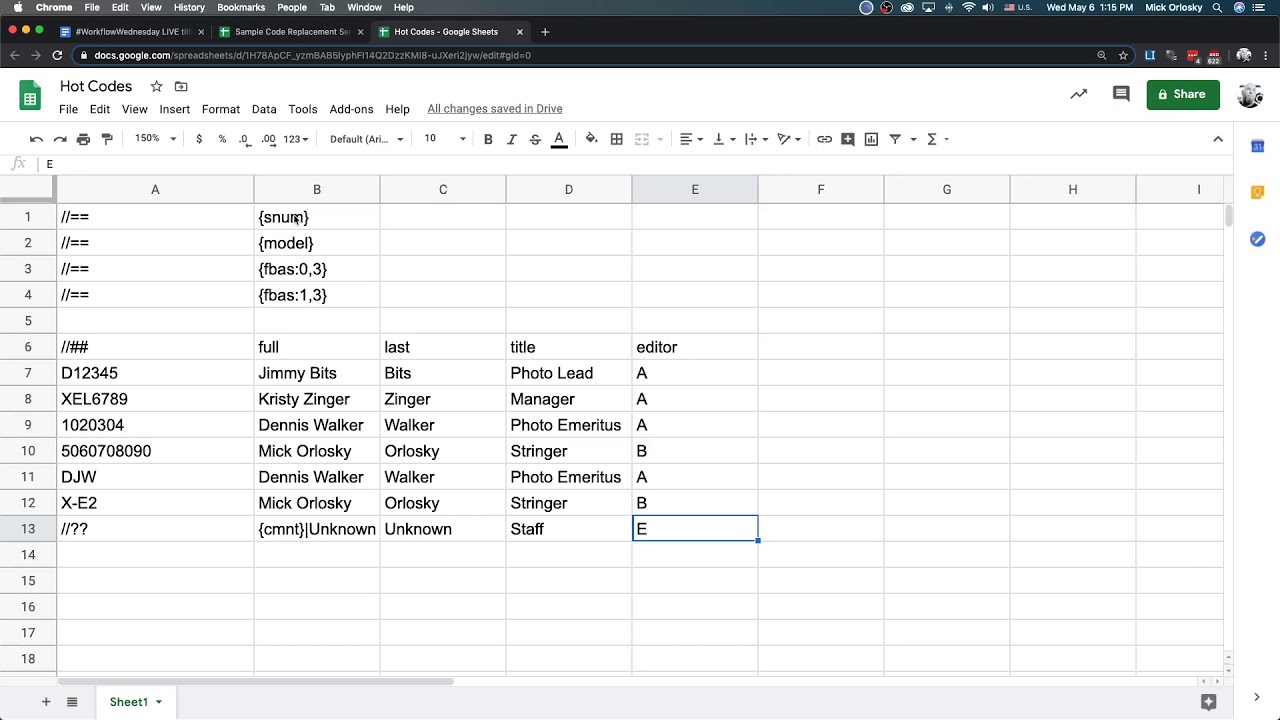Open the fill color picker
The image size is (1280, 720).
(591, 139)
